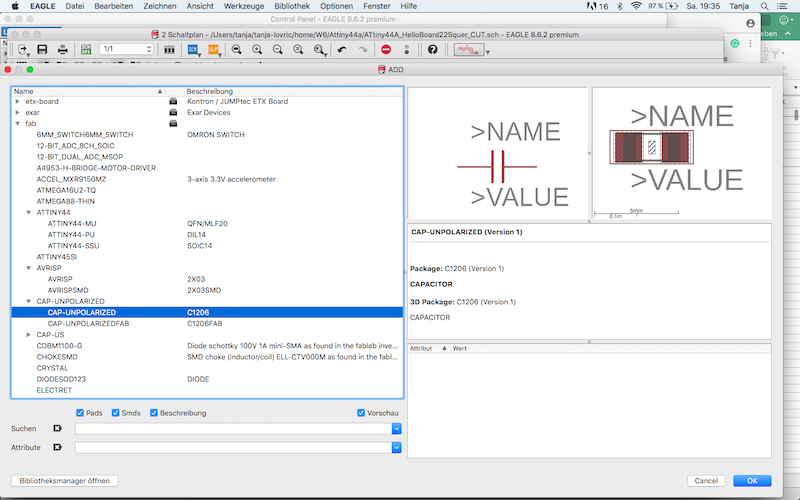Open the Bibliothek menu
The height and width of the screenshot is (500, 800).
click(292, 6)
